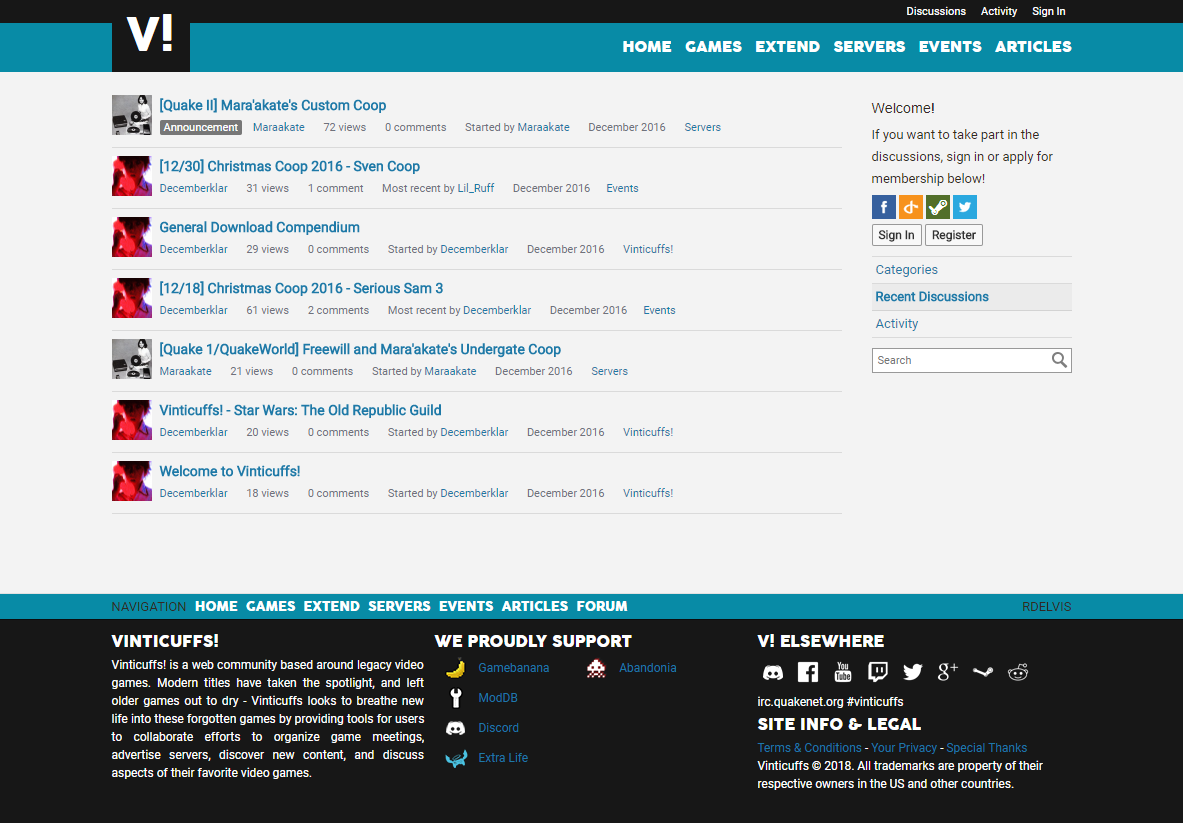Sign in with the orange OpenID icon
Image resolution: width=1183 pixels, height=823 pixels.
(910, 207)
